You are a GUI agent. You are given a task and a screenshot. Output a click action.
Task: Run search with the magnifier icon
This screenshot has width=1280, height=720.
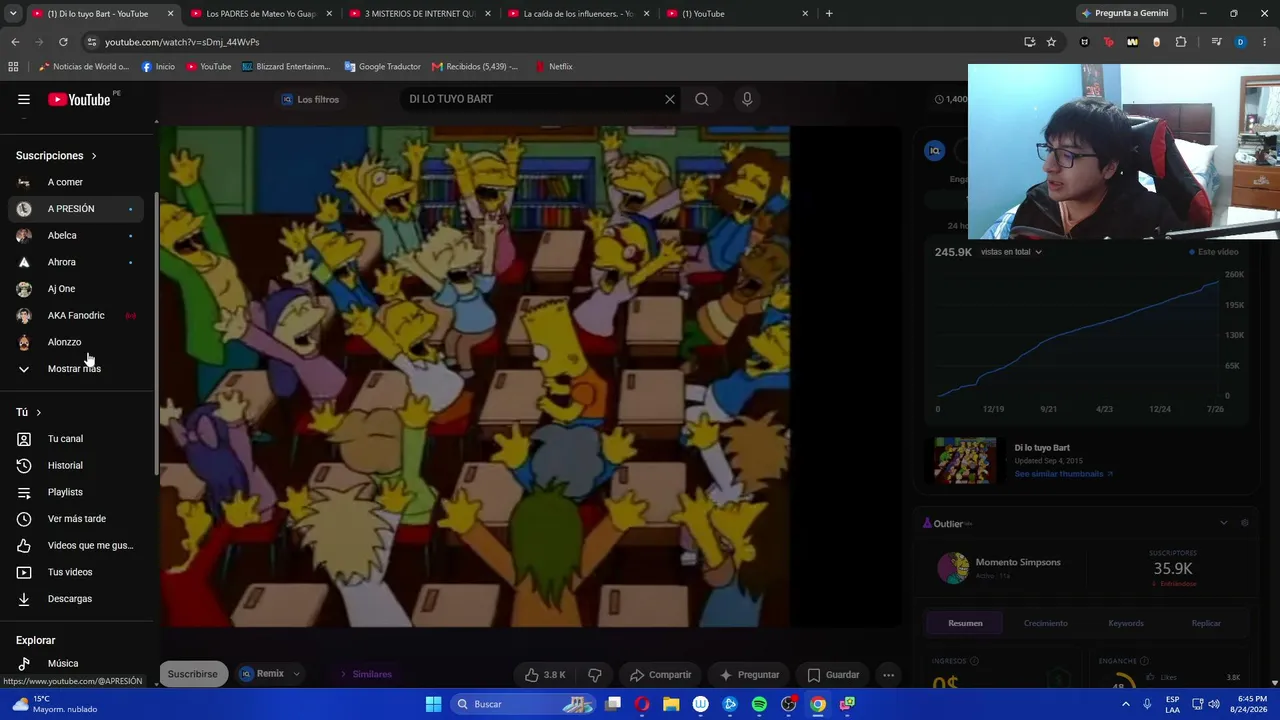(x=702, y=99)
